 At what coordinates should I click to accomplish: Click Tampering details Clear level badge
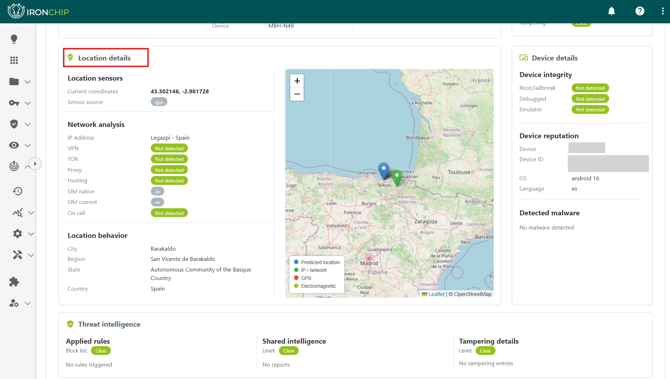click(485, 351)
